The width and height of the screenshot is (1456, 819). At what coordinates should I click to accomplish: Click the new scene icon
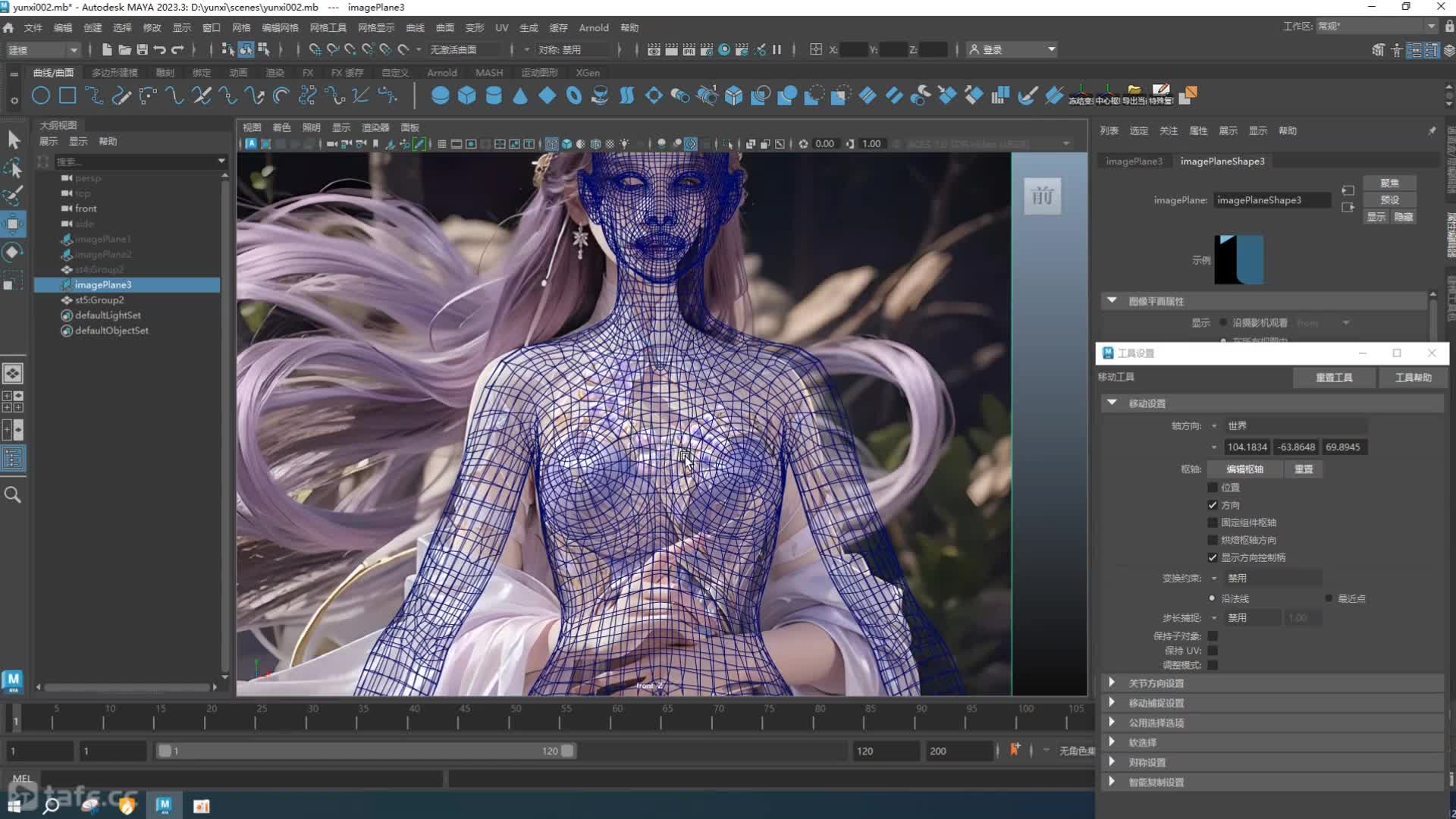(106, 49)
